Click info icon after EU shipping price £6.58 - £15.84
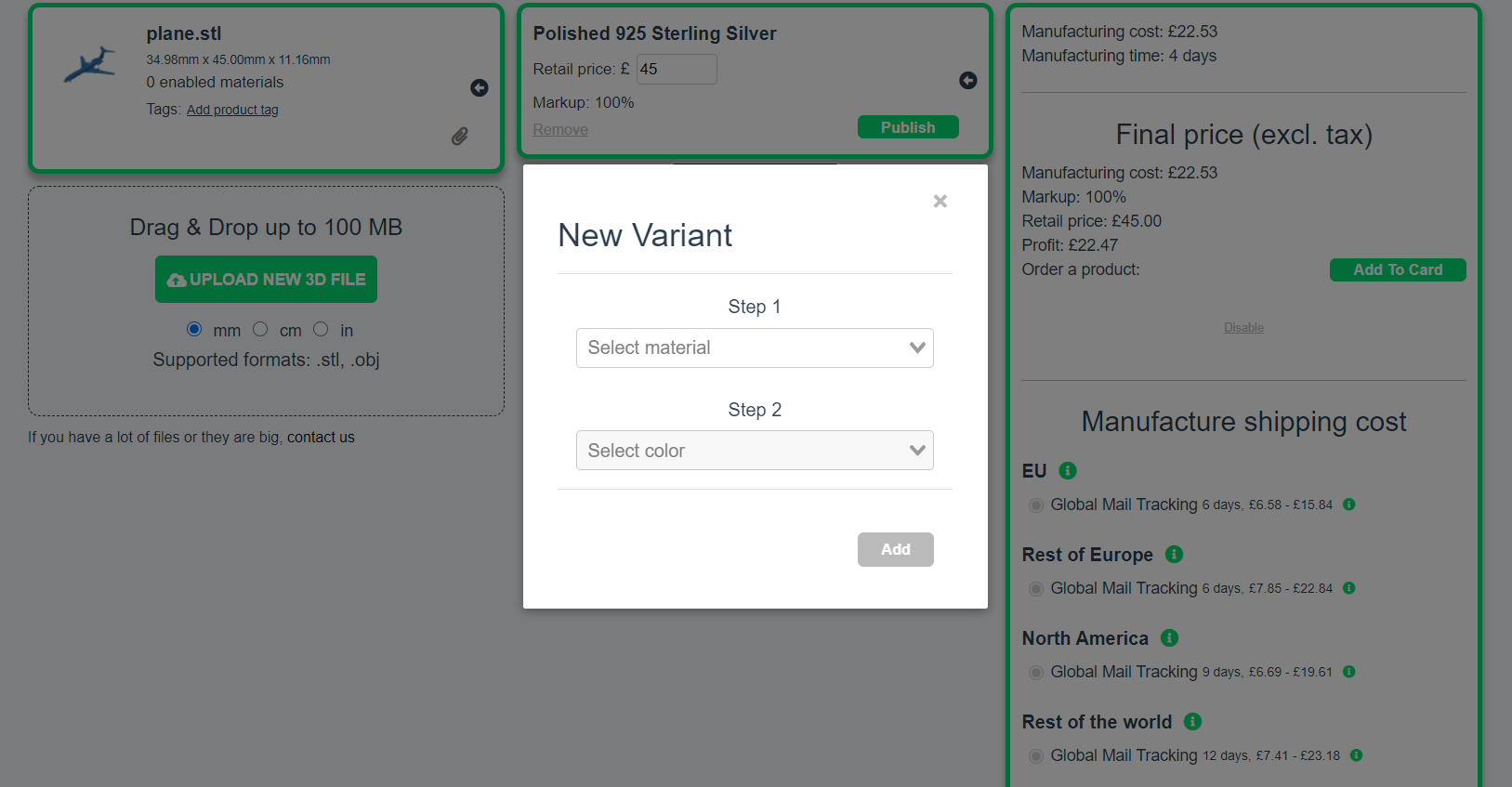Viewport: 1512px width, 787px height. tap(1349, 505)
